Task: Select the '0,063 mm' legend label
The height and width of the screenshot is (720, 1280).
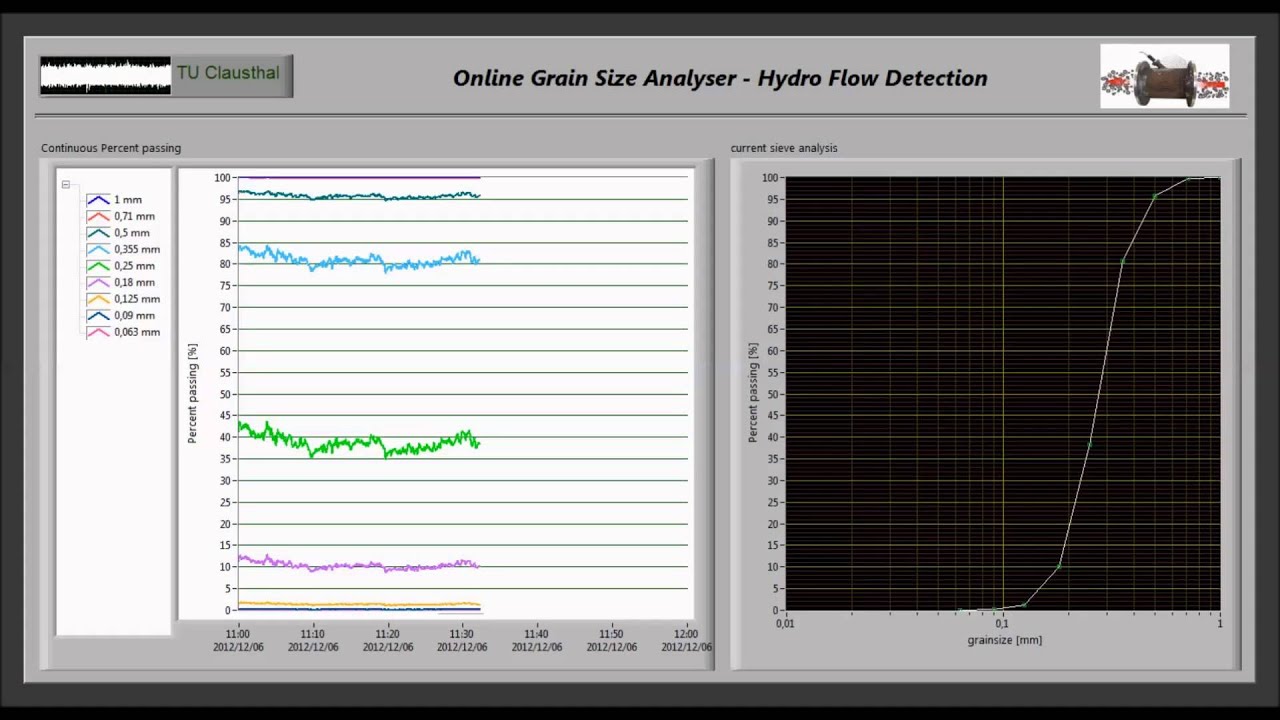Action: coord(137,332)
